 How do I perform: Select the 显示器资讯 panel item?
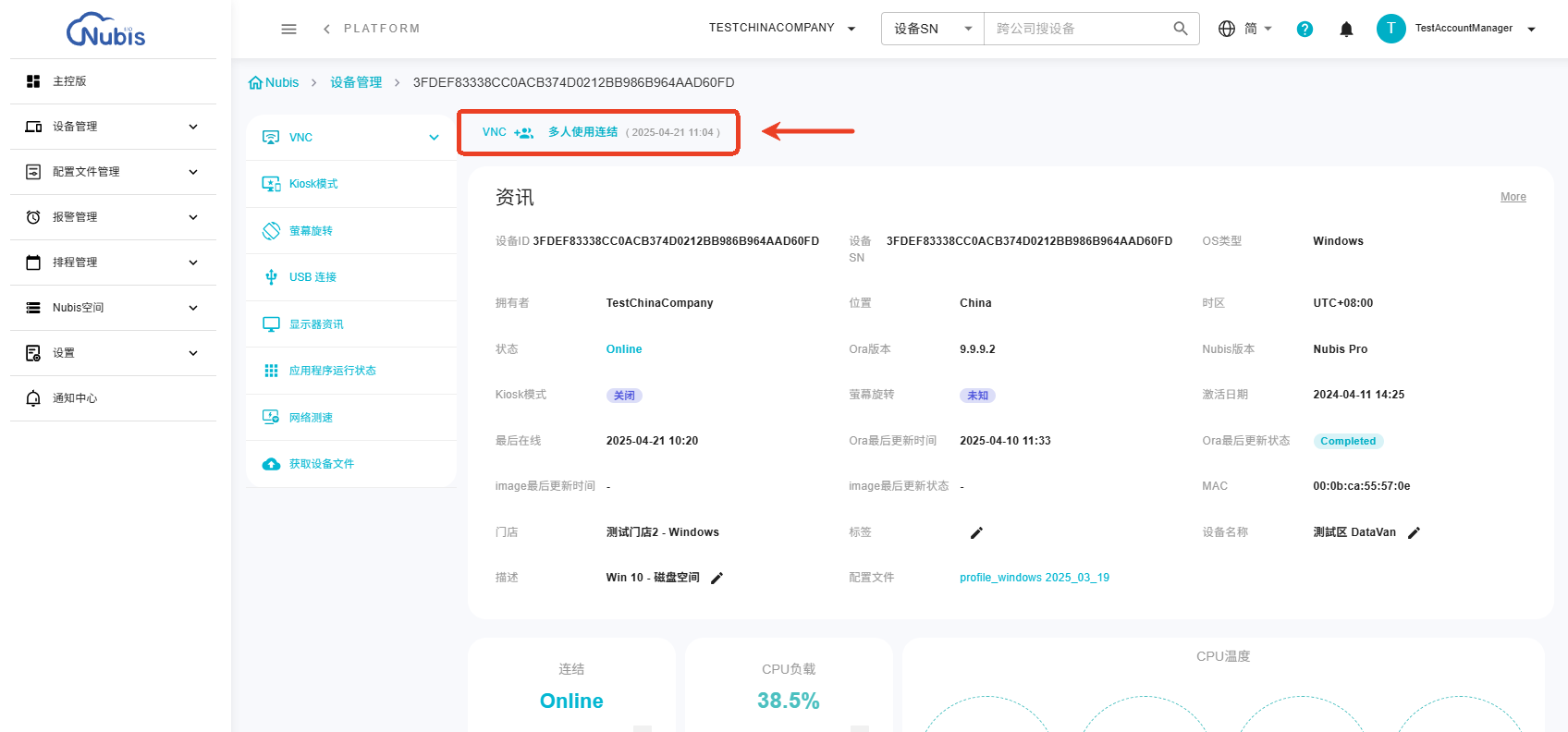click(x=351, y=324)
